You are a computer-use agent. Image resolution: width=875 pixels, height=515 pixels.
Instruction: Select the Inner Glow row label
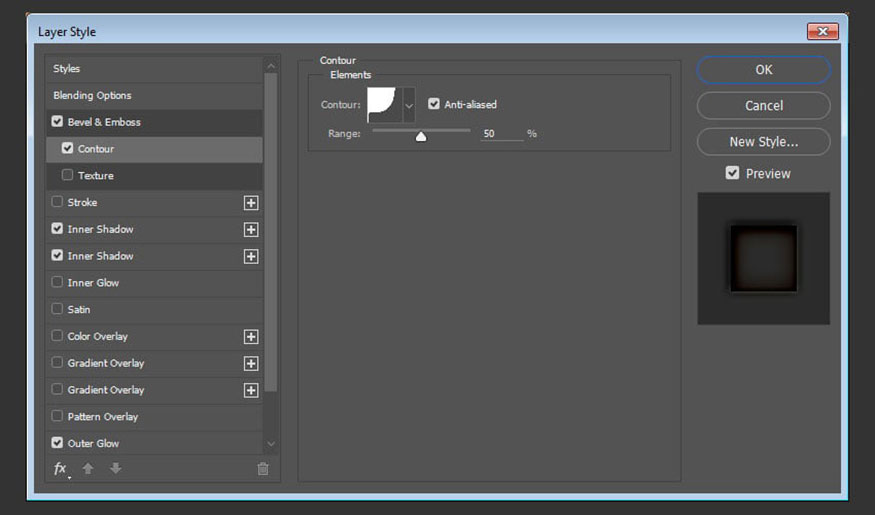point(93,283)
